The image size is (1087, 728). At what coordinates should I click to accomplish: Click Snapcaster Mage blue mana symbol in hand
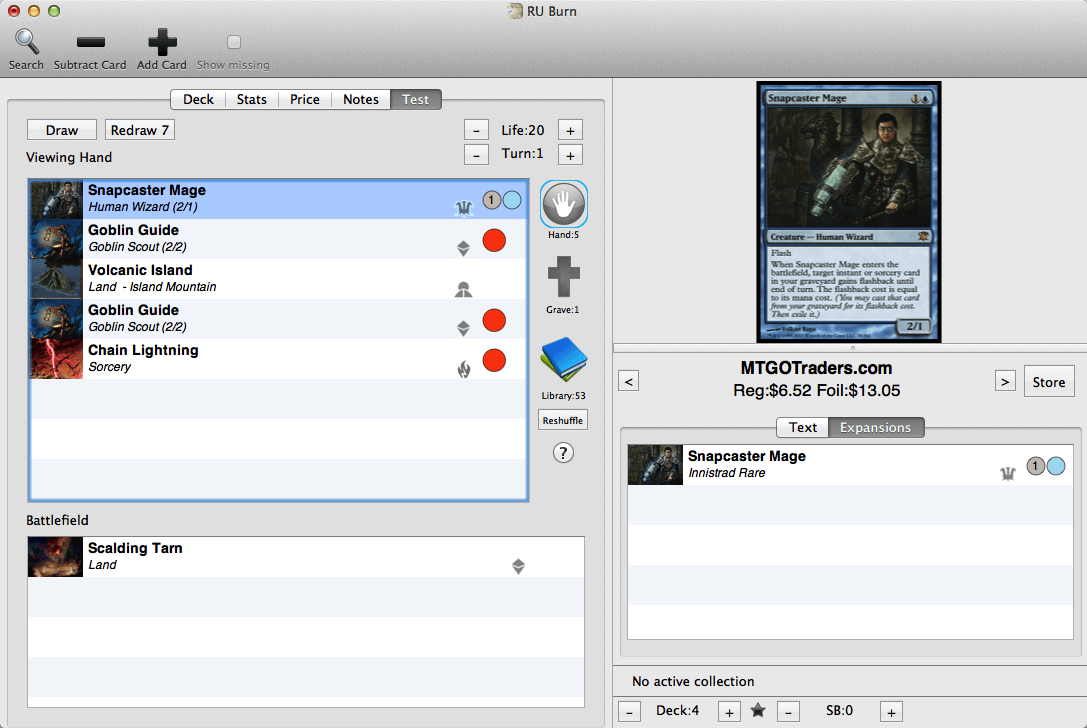click(x=512, y=200)
